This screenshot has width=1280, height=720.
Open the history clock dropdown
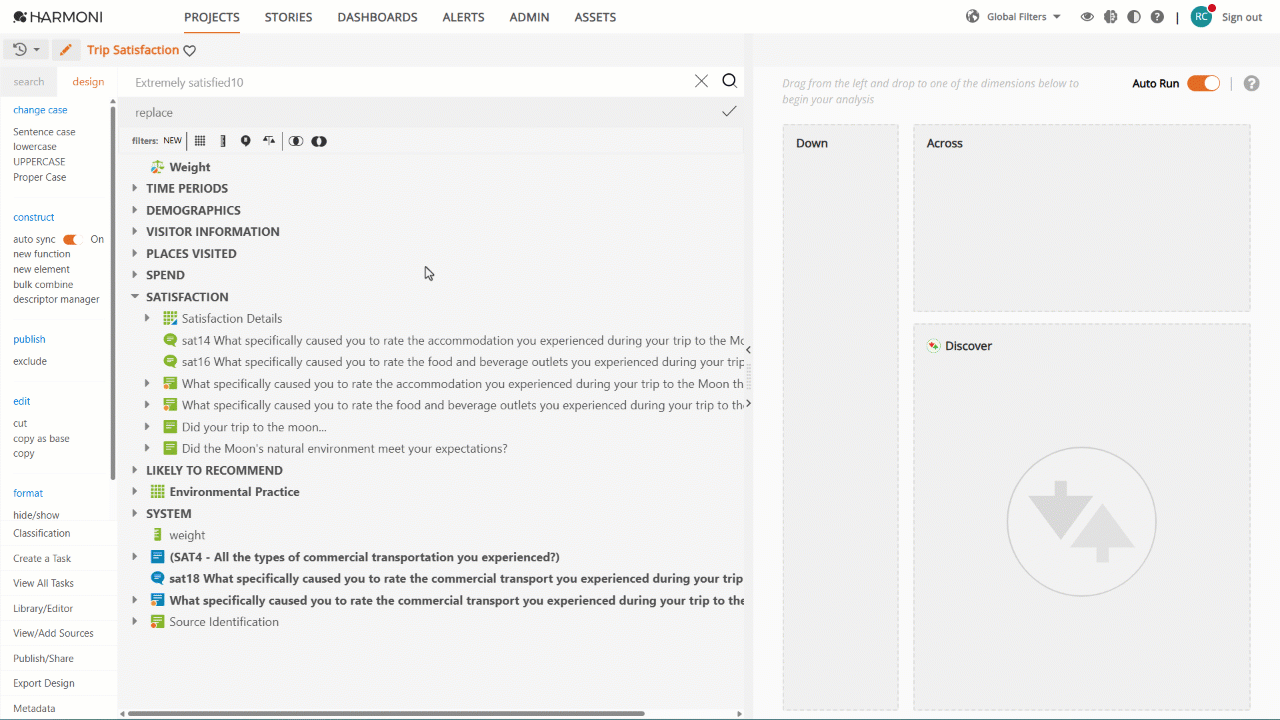(27, 50)
